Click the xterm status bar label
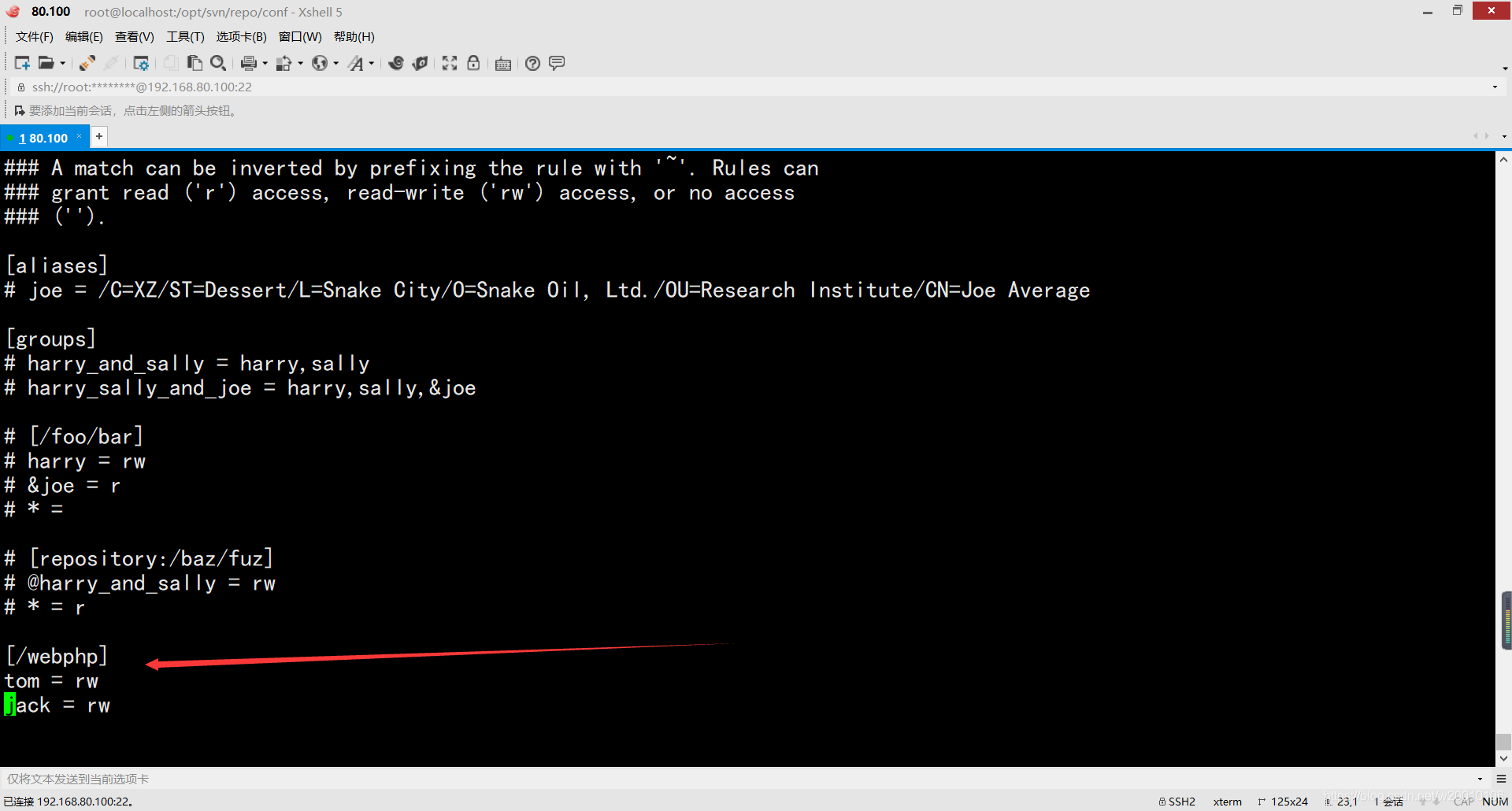This screenshot has height=811, width=1512. pyautogui.click(x=1227, y=802)
